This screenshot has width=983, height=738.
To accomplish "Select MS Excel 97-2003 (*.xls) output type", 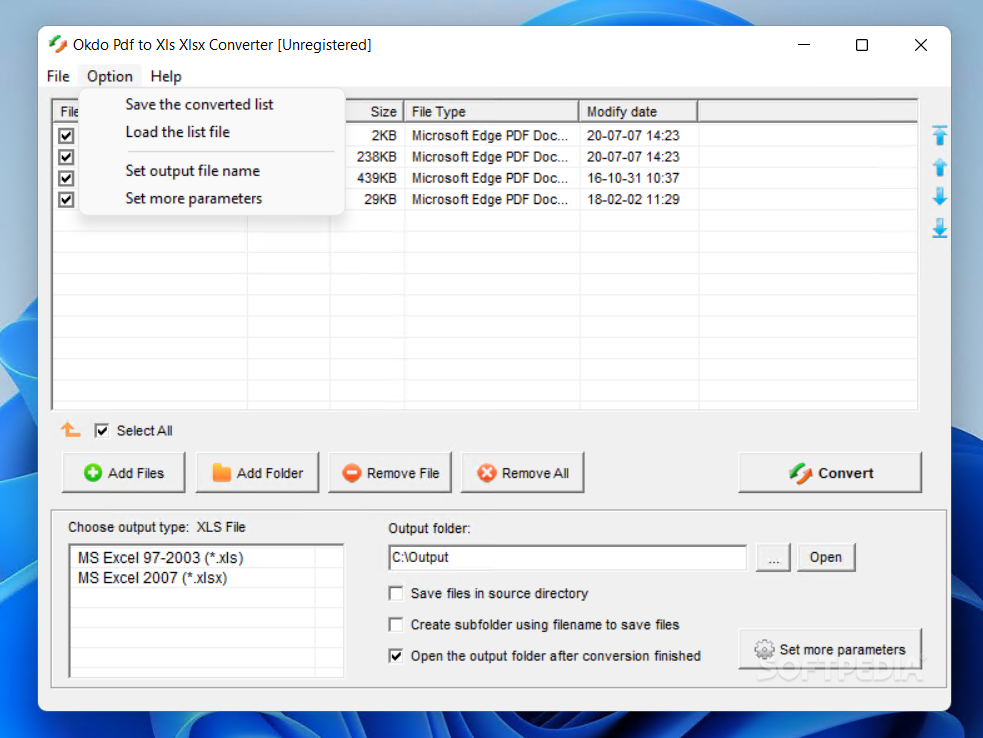I will tap(160, 557).
